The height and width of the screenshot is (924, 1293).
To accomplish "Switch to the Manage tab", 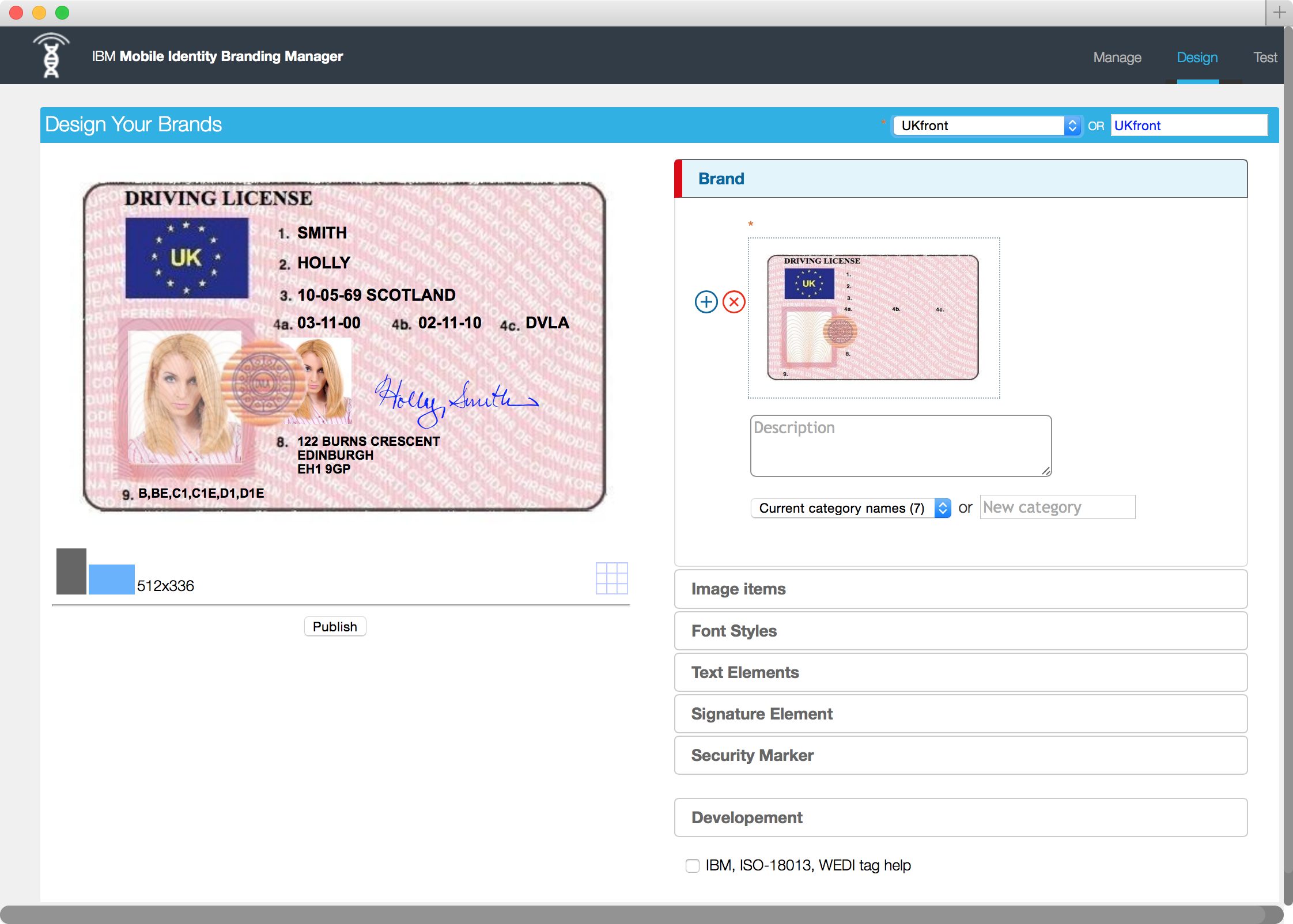I will (1117, 57).
